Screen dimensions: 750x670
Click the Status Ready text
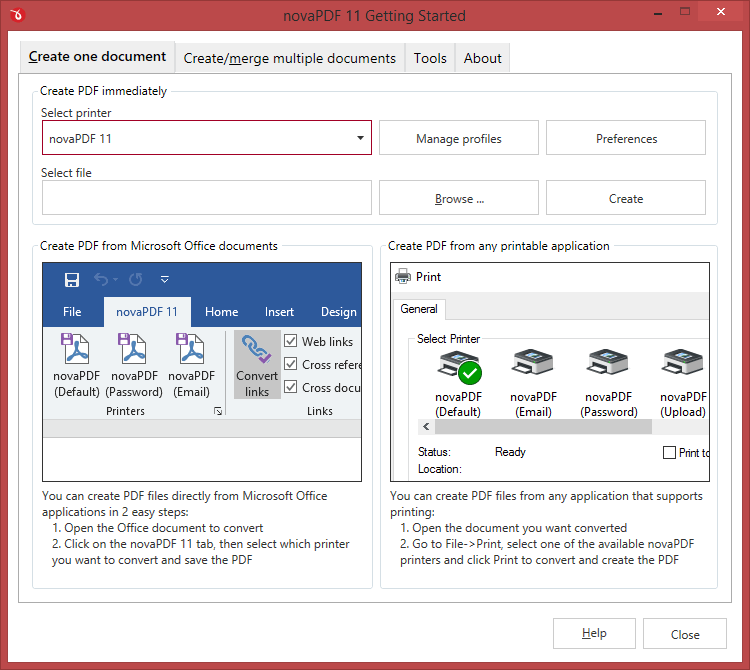(x=510, y=452)
